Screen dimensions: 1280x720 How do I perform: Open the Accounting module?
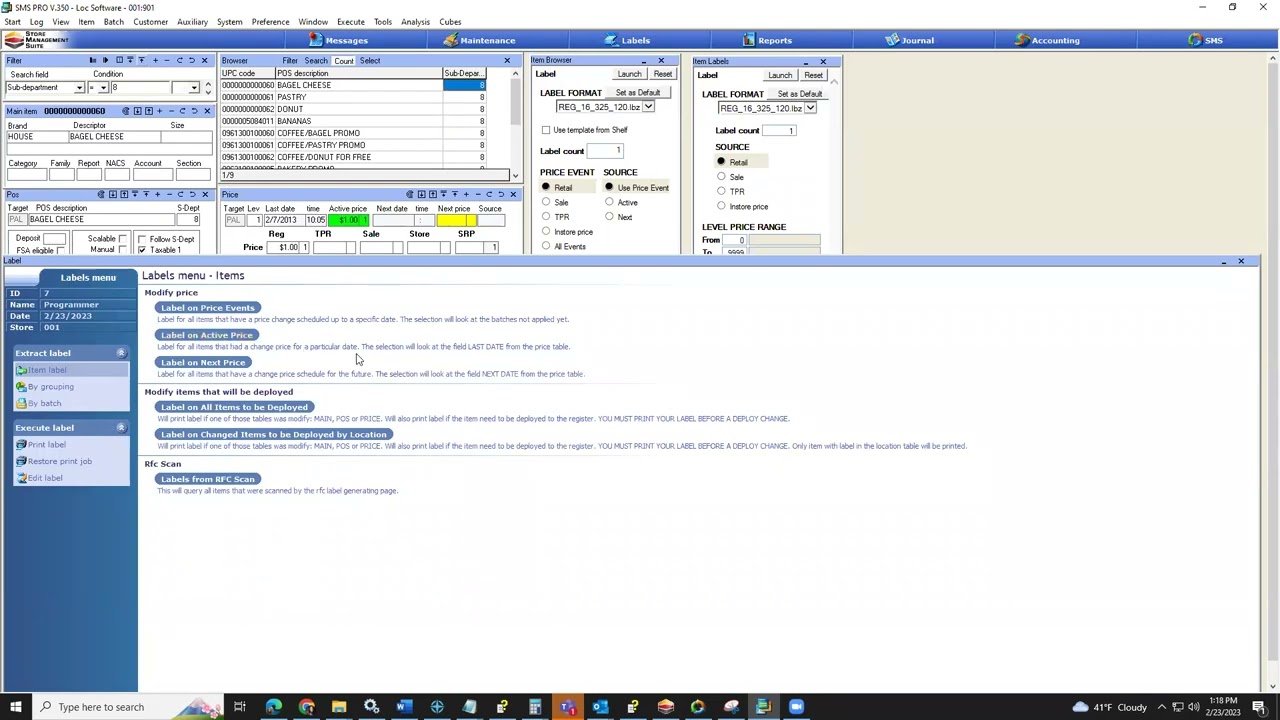pos(1048,40)
